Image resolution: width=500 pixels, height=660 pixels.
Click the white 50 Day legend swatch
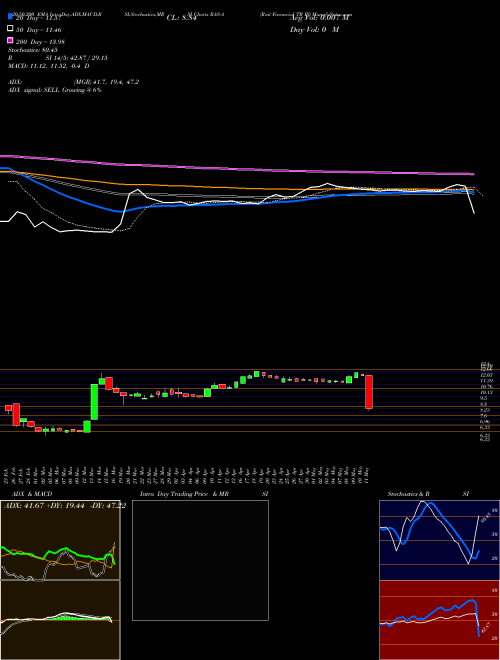point(10,29)
